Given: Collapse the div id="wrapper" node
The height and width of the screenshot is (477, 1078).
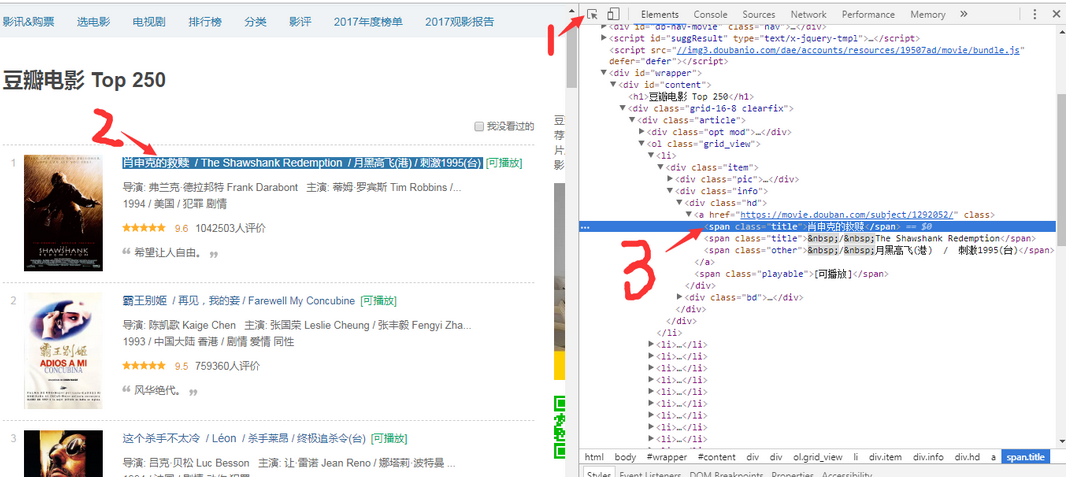Looking at the screenshot, I should [604, 73].
